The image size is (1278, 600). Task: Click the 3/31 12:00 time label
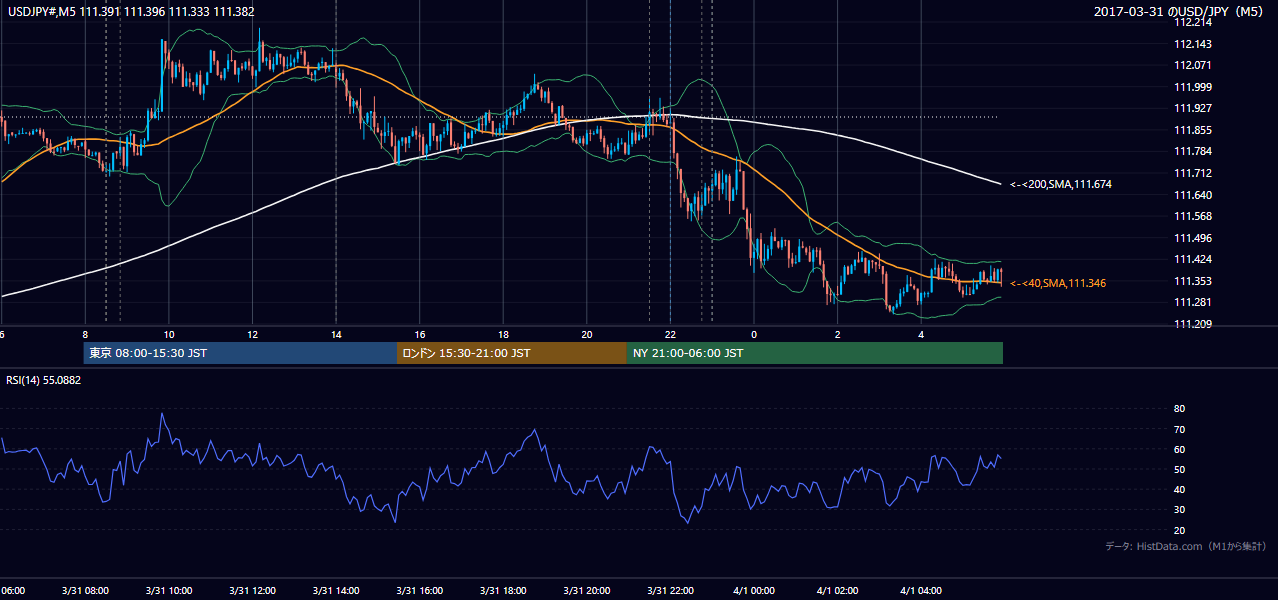click(253, 591)
